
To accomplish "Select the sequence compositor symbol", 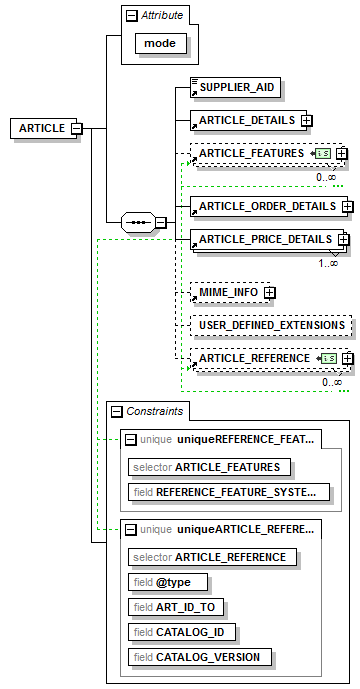I will click(138, 223).
